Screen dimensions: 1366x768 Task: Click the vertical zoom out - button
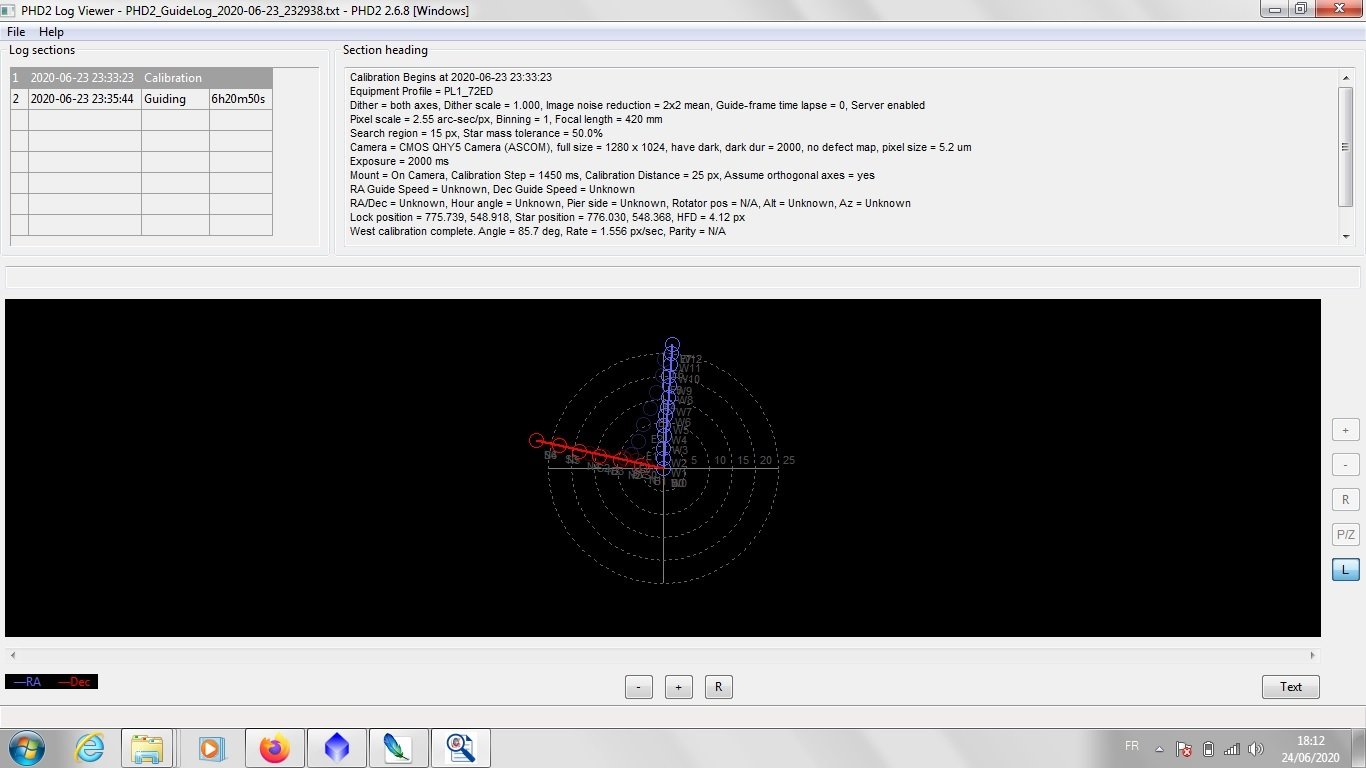point(1345,465)
